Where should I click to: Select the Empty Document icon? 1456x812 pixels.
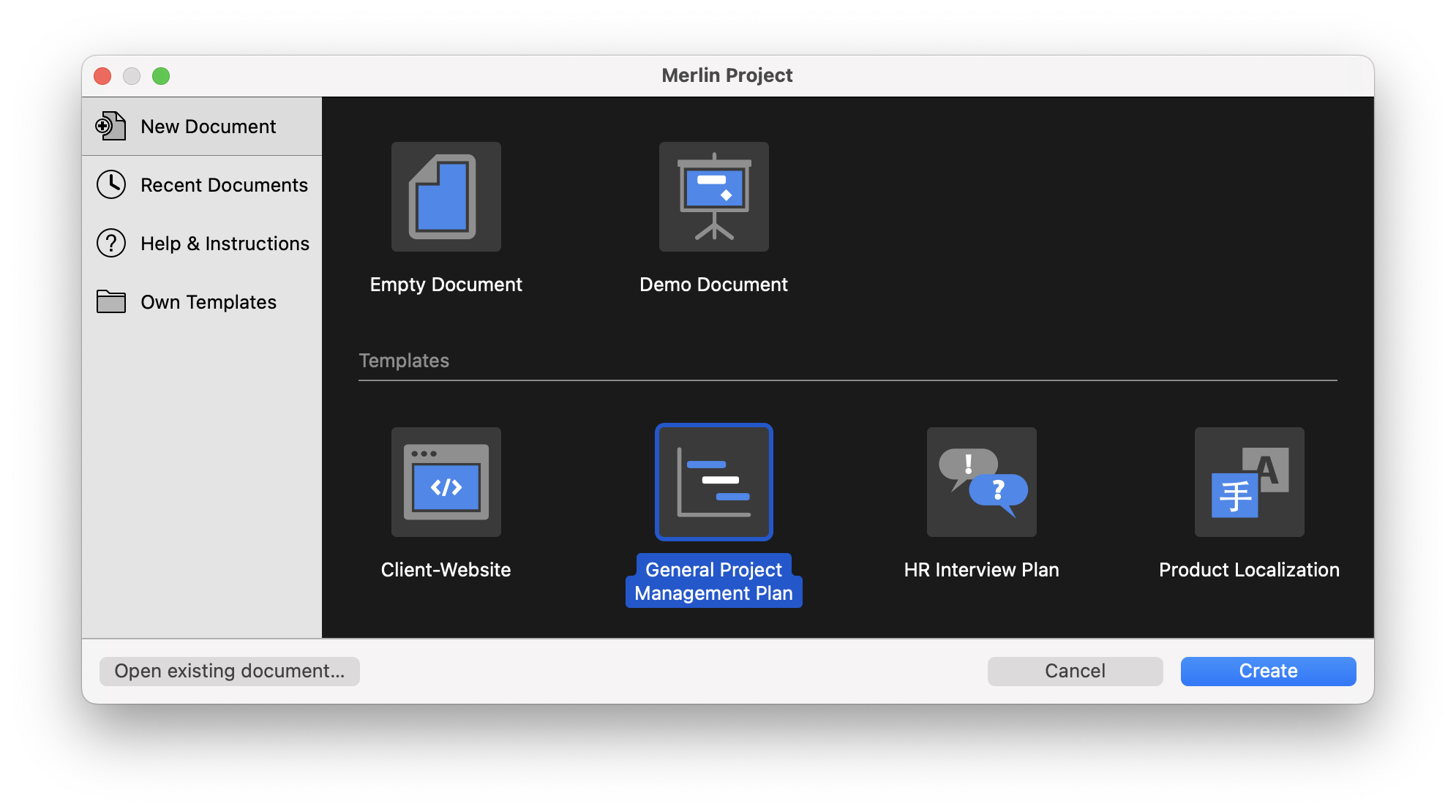click(x=446, y=196)
